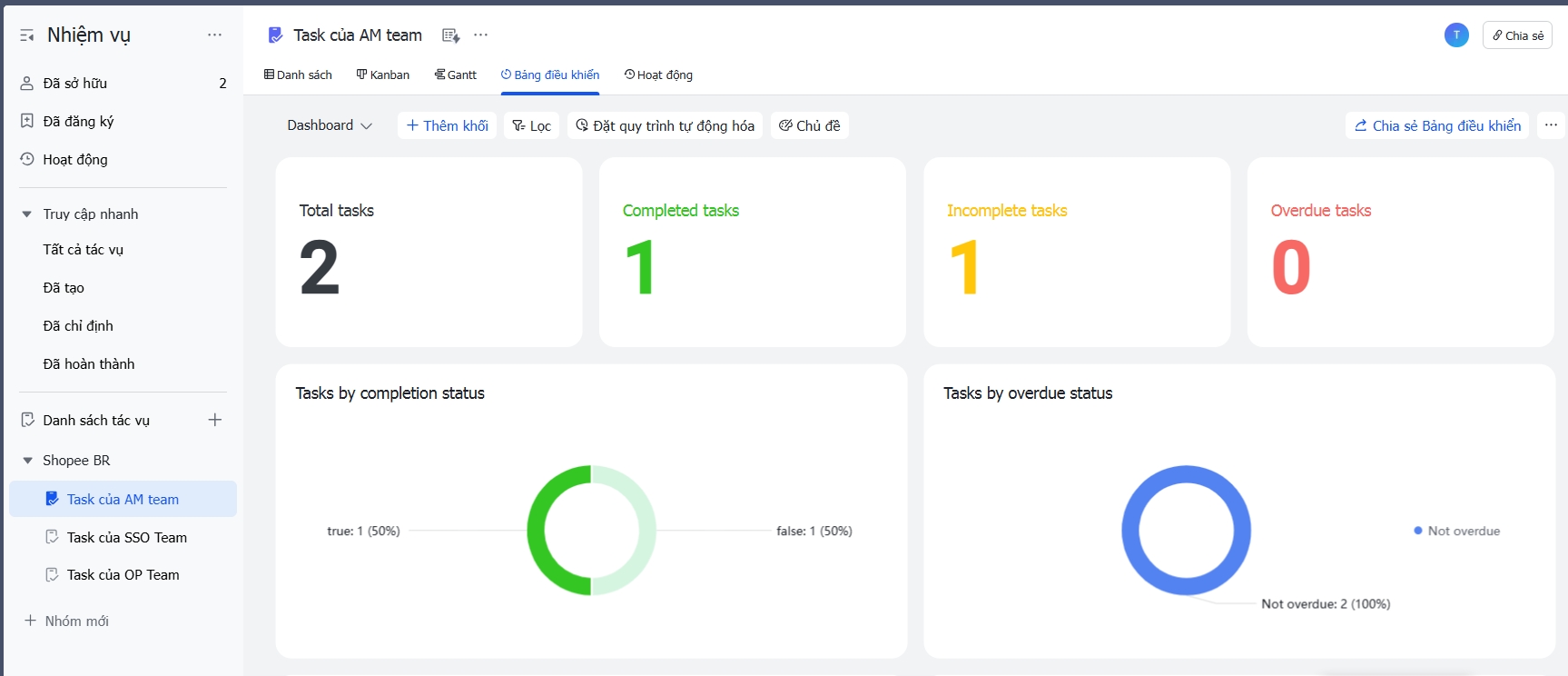Viewport: 1568px width, 676px height.
Task: Select Đã hoàn thành quick access item
Action: point(89,363)
